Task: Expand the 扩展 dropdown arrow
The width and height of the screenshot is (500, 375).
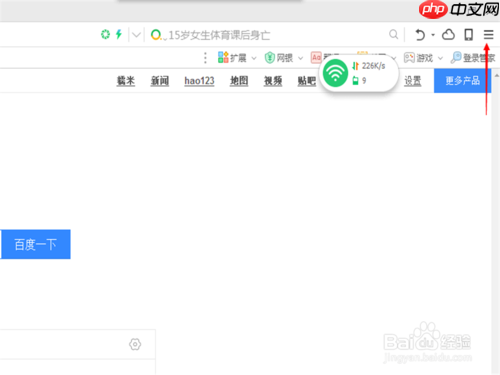Action: pos(254,58)
